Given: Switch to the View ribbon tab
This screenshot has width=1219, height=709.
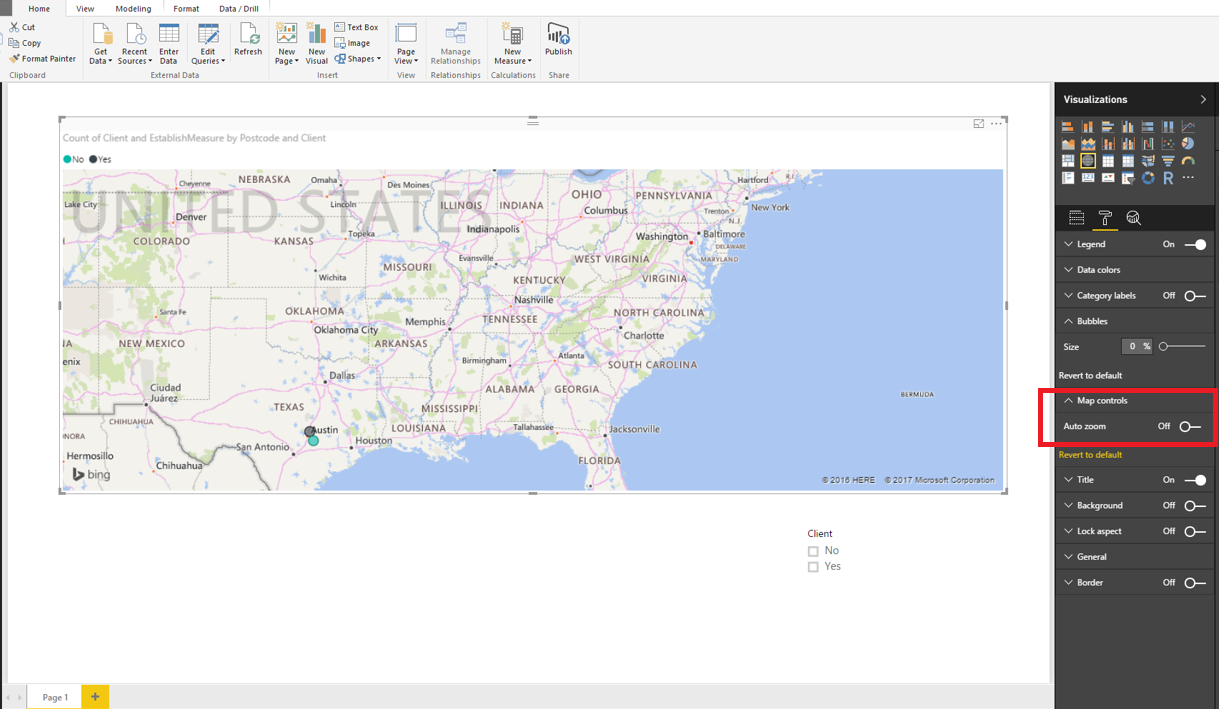Looking at the screenshot, I should coord(85,9).
